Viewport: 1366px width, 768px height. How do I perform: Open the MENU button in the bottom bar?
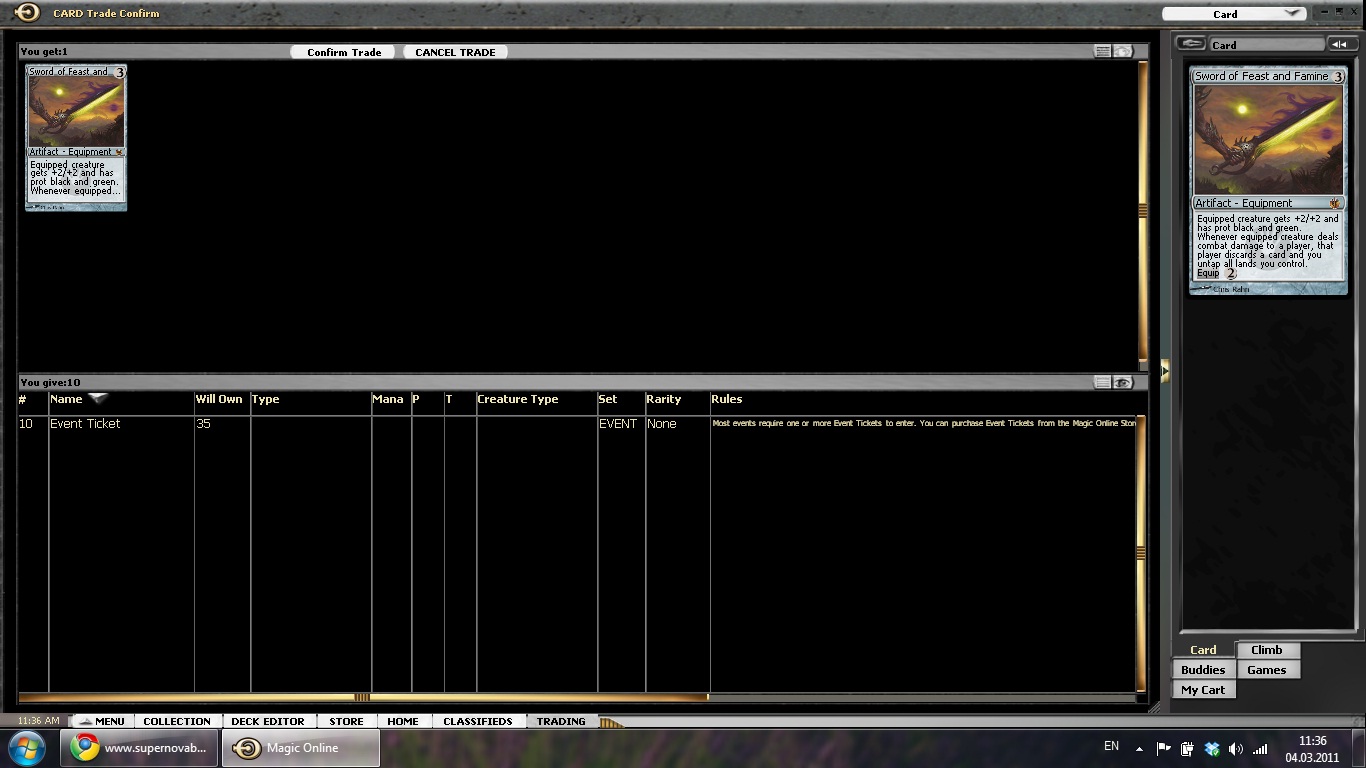coord(101,721)
